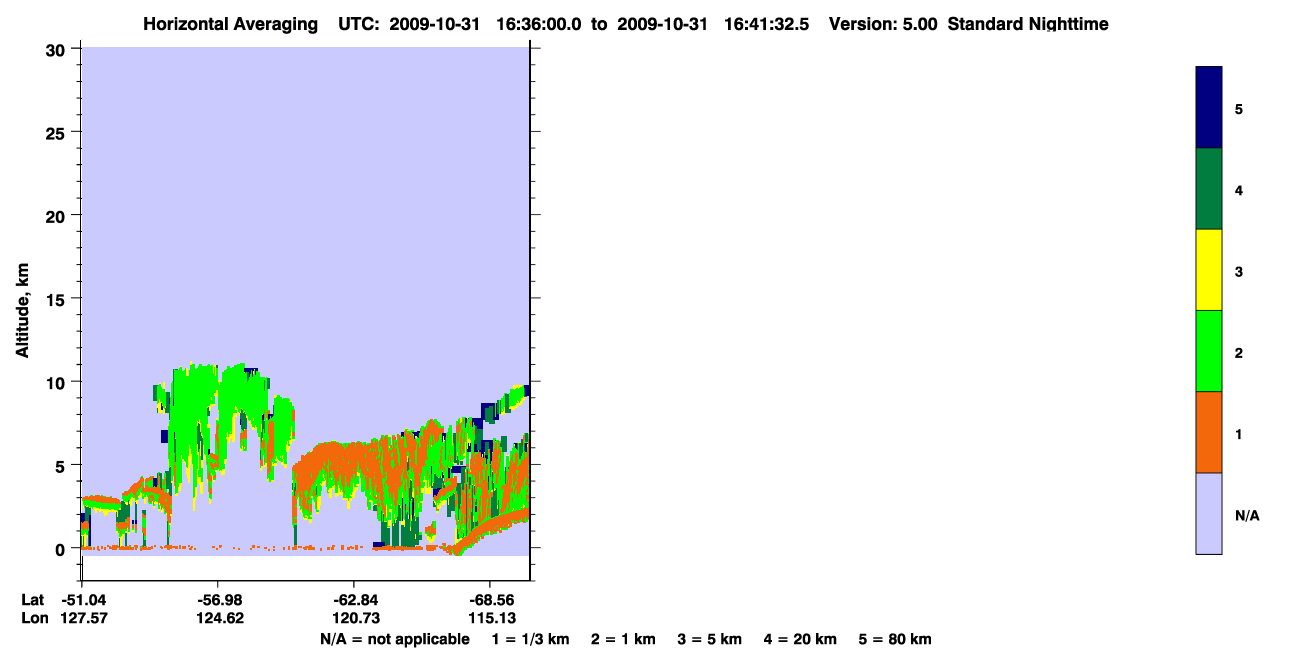Click longitude value 127.57
This screenshot has height=667, width=1300.
83,618
